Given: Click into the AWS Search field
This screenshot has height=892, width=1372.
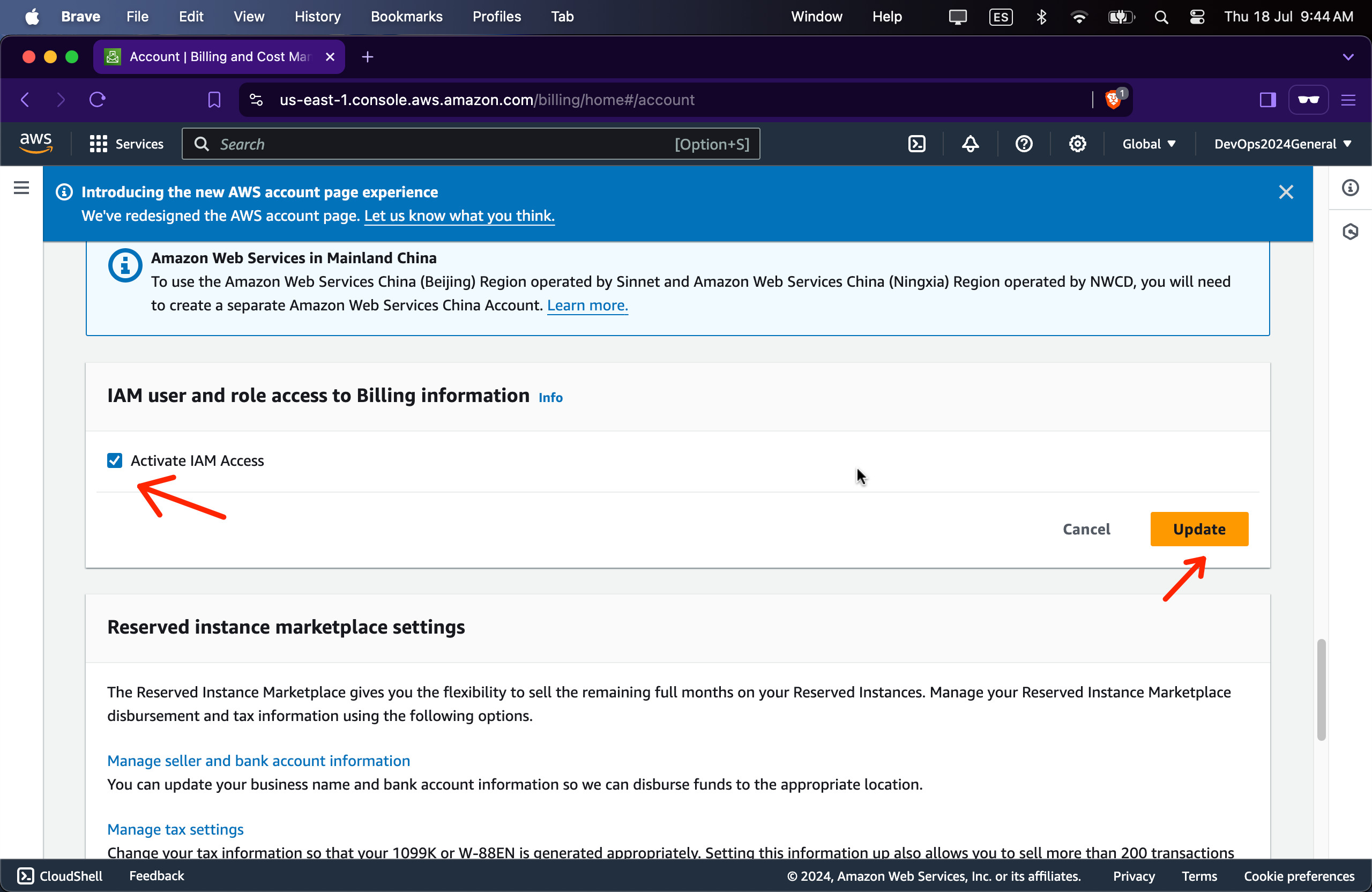Looking at the screenshot, I should (x=438, y=144).
